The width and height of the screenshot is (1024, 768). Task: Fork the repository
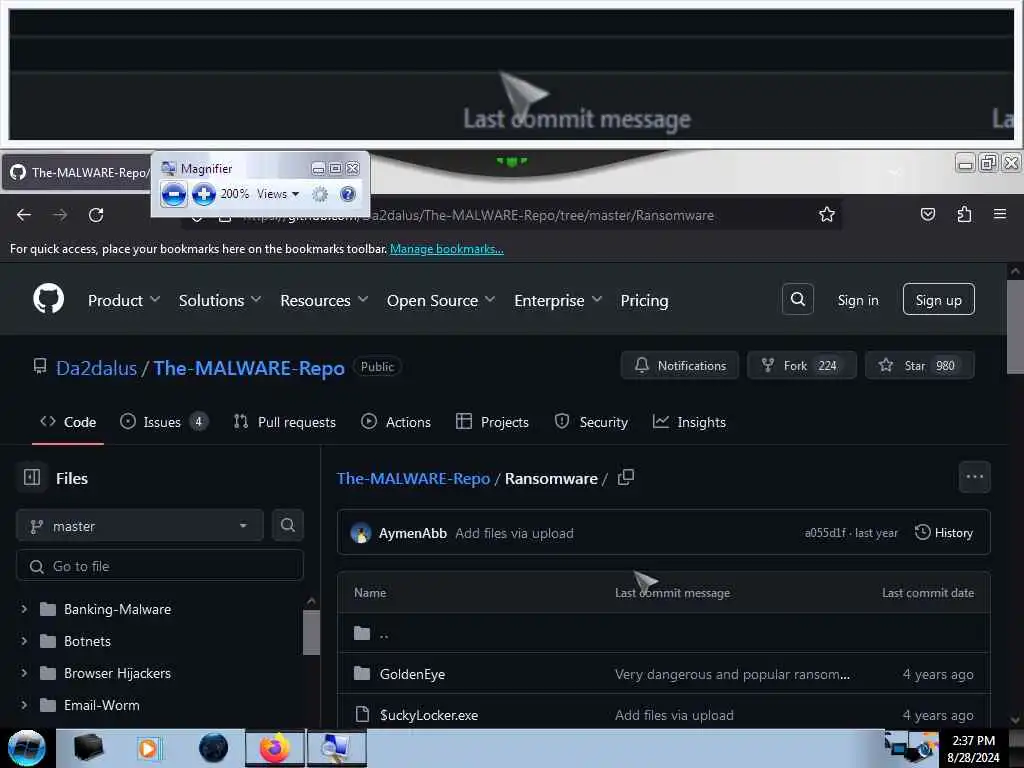click(801, 365)
